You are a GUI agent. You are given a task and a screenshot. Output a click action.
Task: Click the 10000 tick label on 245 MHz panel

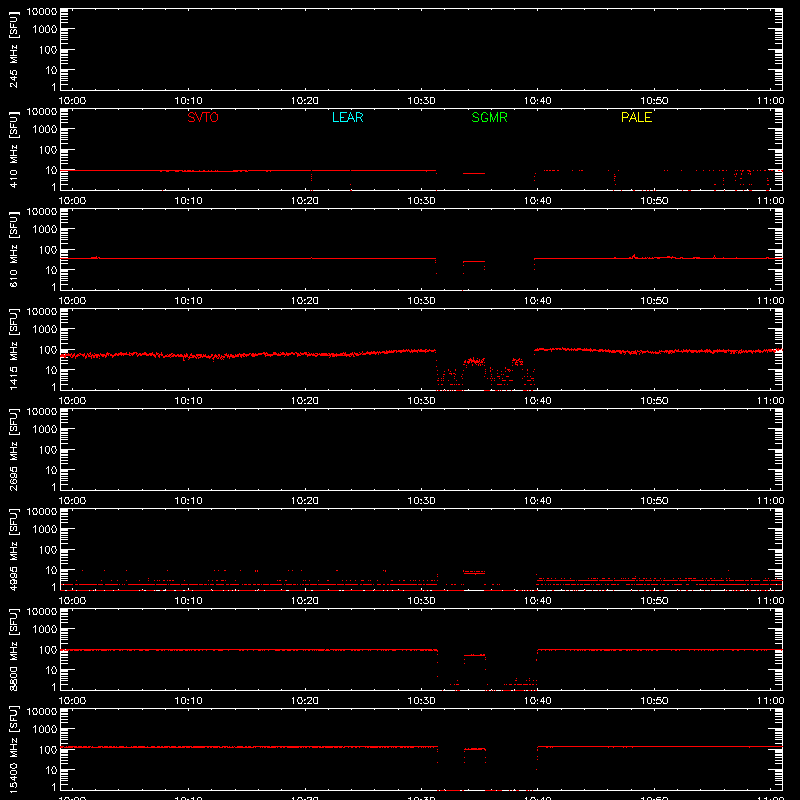42,12
